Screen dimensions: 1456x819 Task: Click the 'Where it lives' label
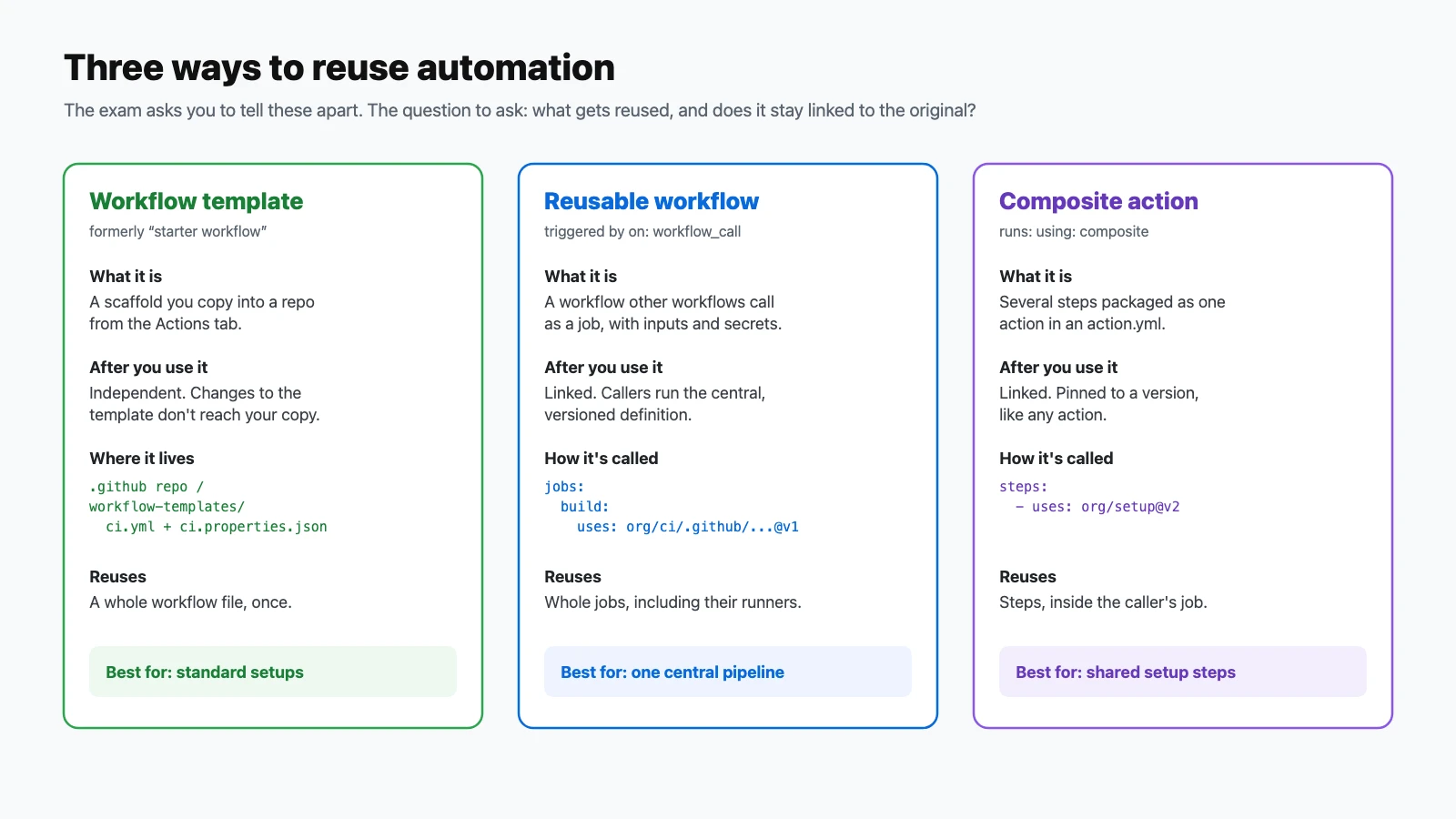142,459
